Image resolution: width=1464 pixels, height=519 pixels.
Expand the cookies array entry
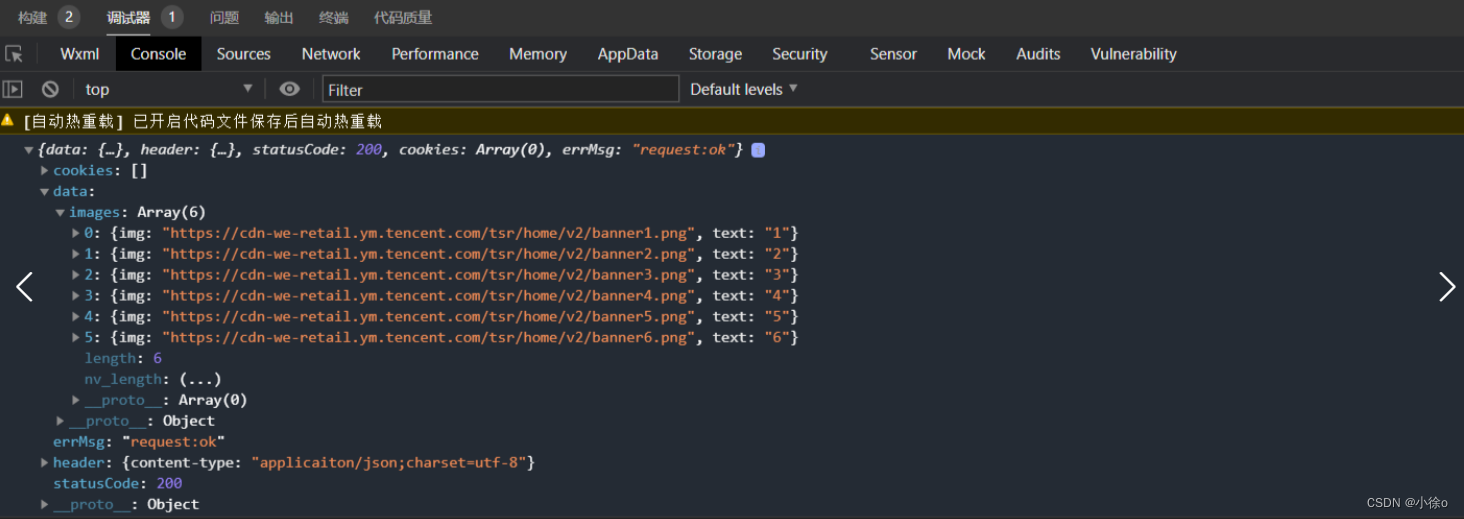coord(45,171)
